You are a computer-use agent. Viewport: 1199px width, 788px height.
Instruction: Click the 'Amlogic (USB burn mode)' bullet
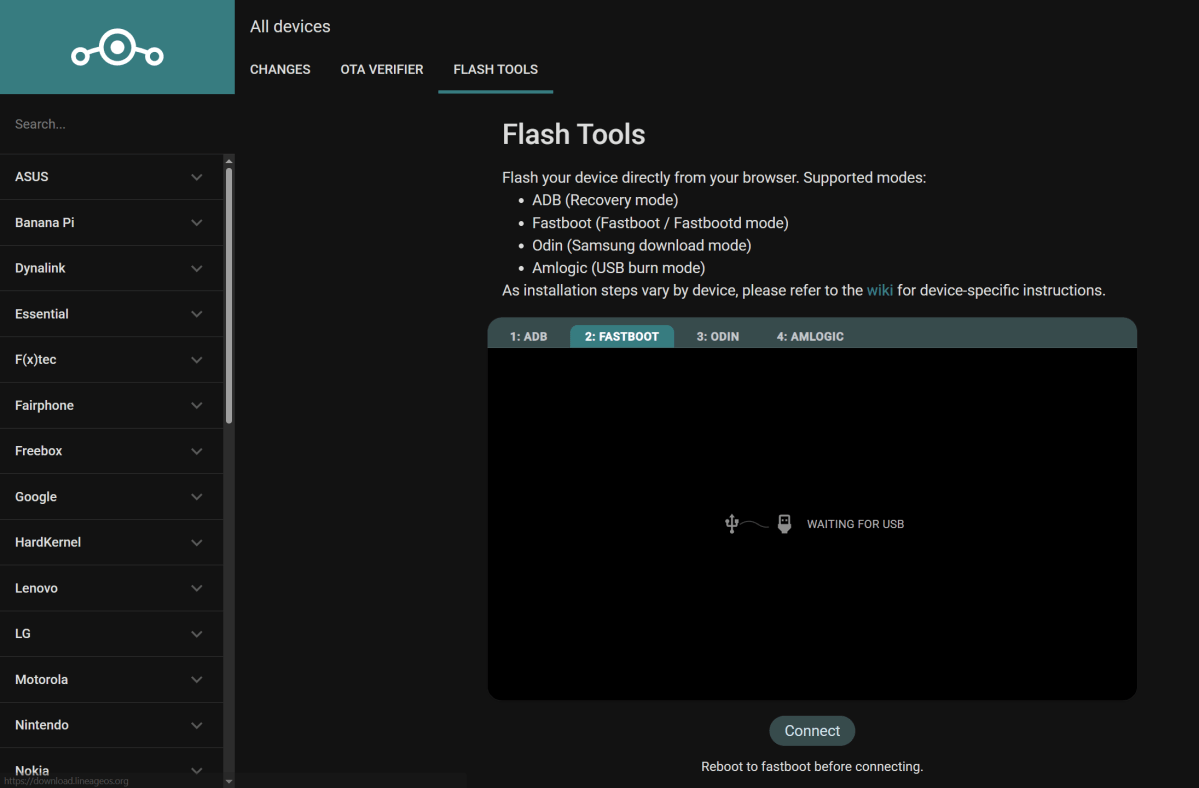point(619,268)
